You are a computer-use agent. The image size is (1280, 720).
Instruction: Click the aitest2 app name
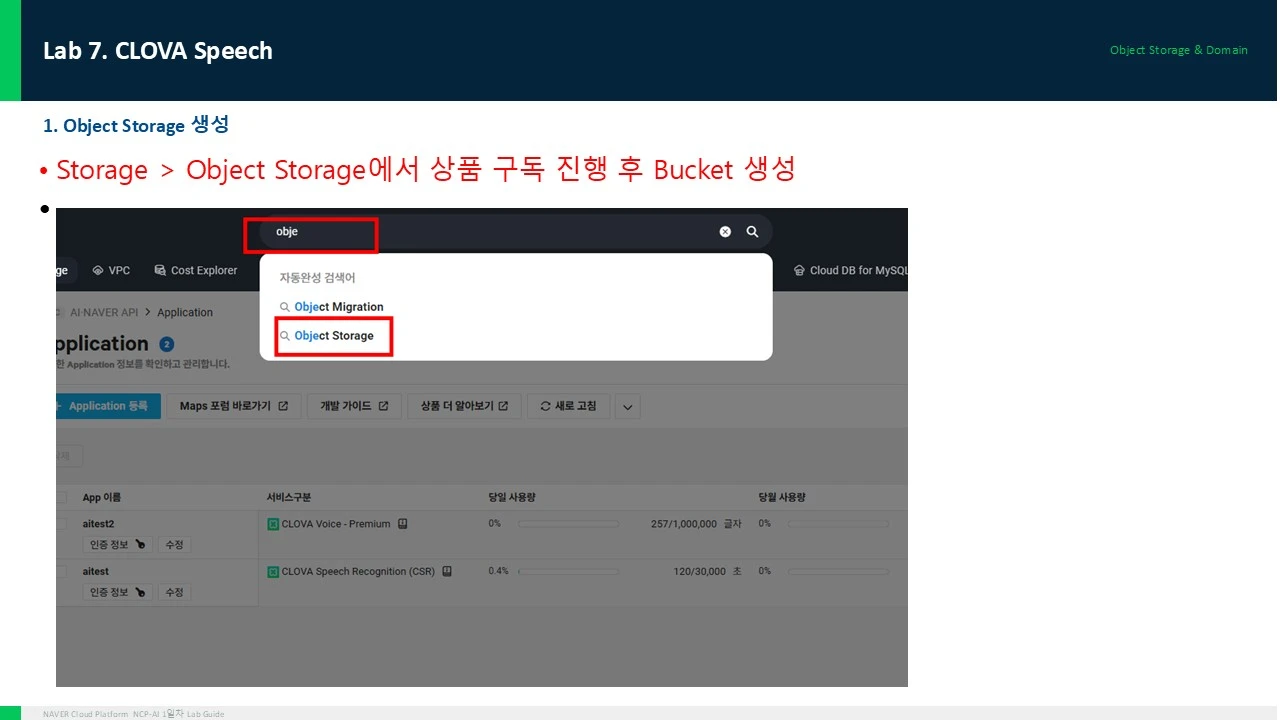(x=99, y=524)
